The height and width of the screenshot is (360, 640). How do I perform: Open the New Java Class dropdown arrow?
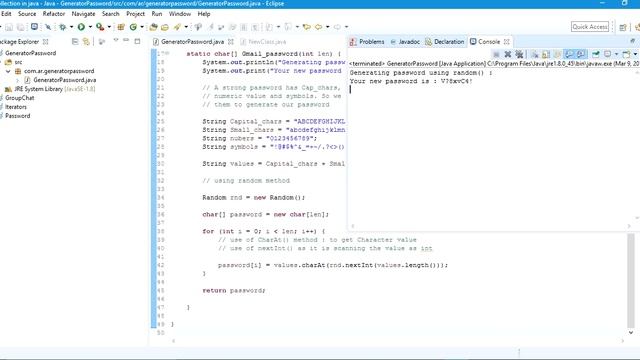pos(142,27)
